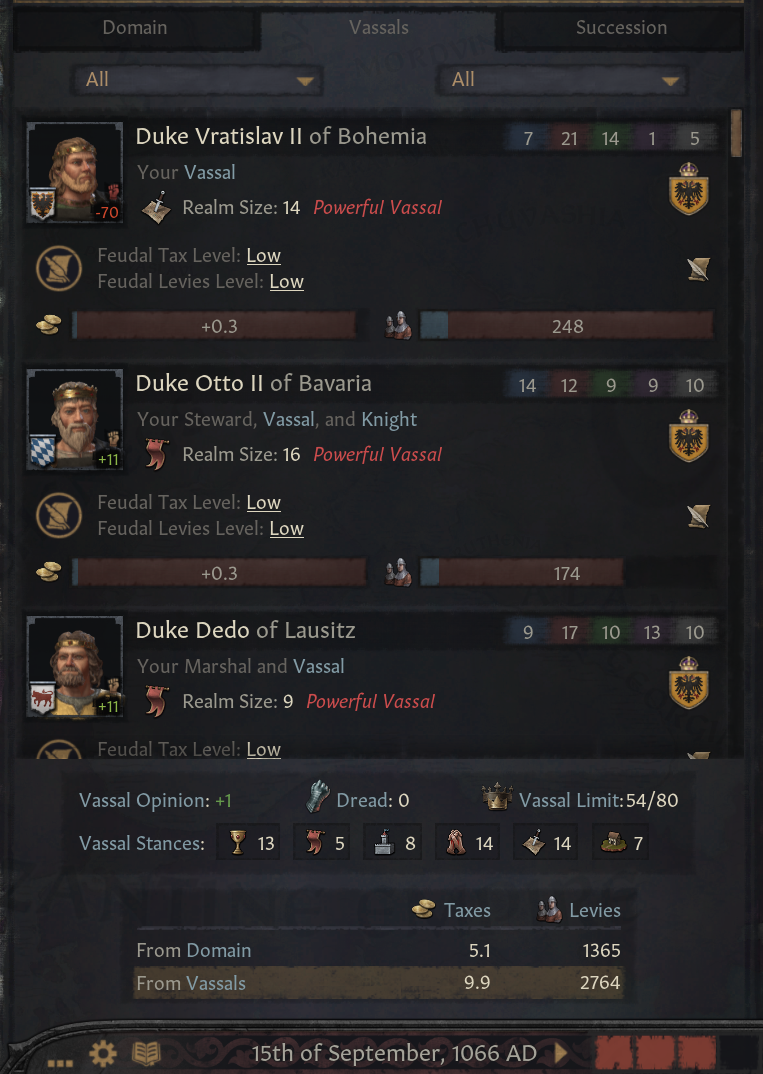Open the encyclopedia book icon
Screen dimensions: 763x1074
(x=147, y=1053)
